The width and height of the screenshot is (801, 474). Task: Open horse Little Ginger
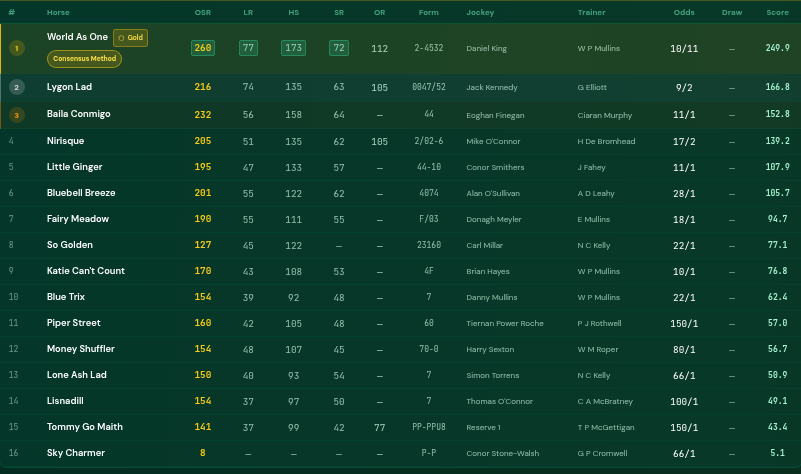(x=75, y=167)
